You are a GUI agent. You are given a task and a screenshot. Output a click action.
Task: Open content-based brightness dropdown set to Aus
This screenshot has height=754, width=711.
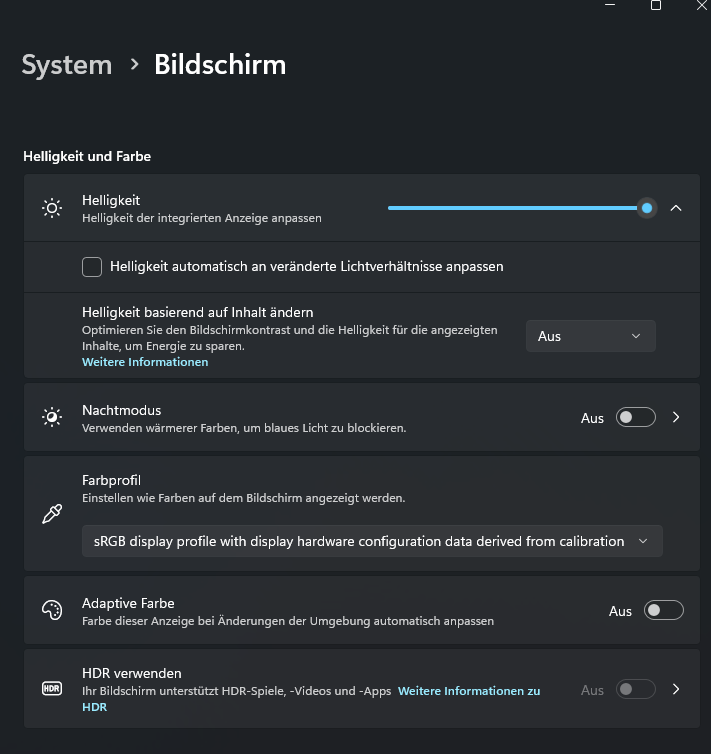pyautogui.click(x=590, y=336)
